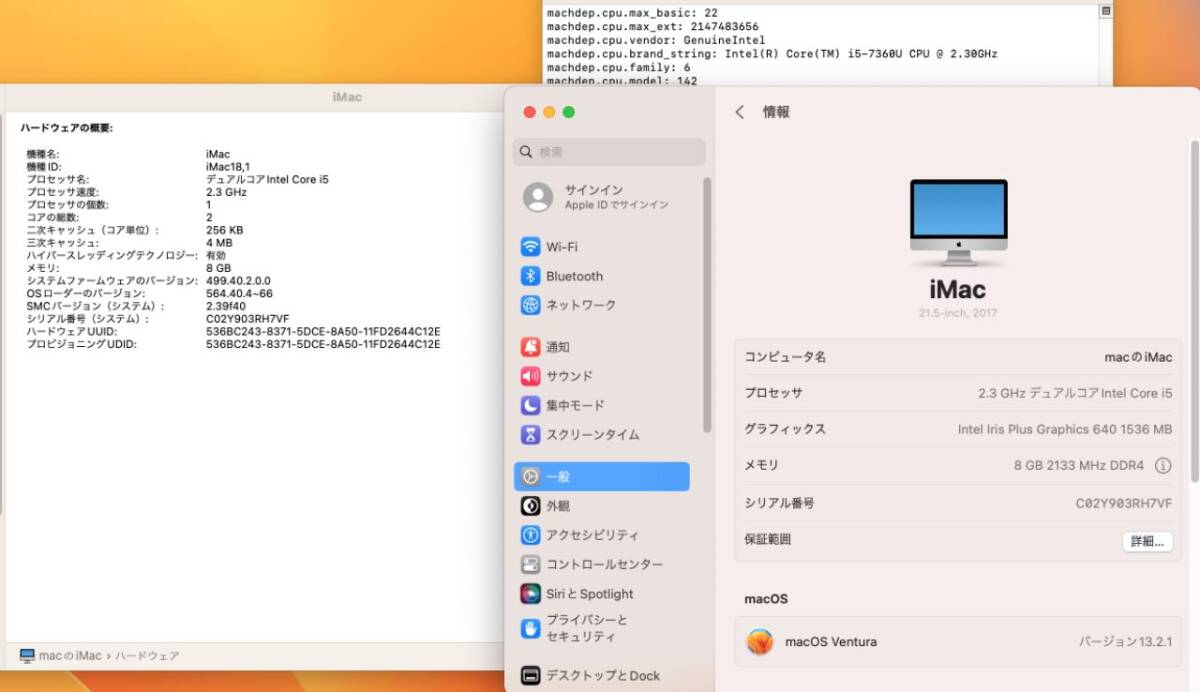The height and width of the screenshot is (692, 1200).
Task: Click the 検索 search field
Action: coord(608,151)
